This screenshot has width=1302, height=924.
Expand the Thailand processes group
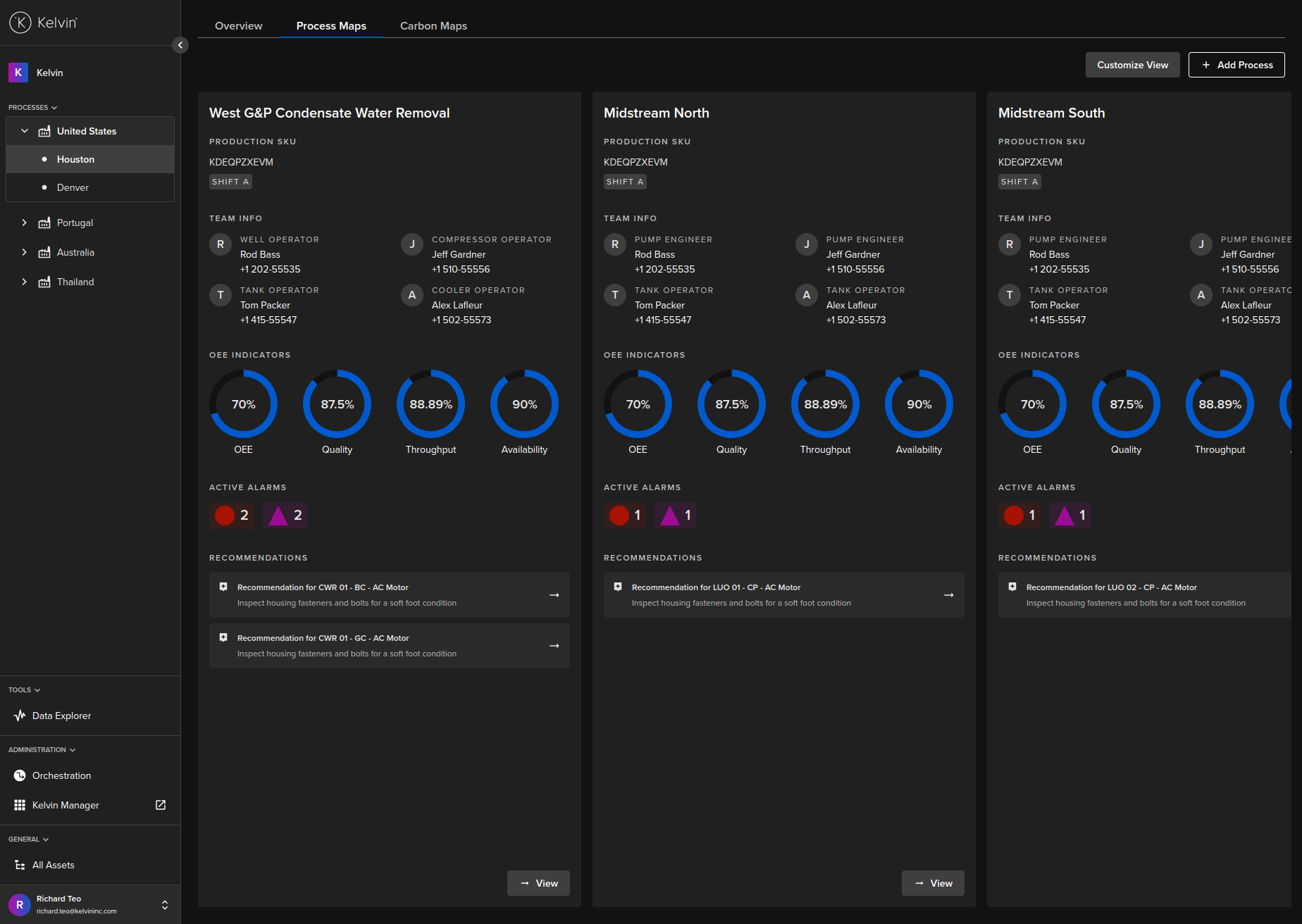click(25, 282)
